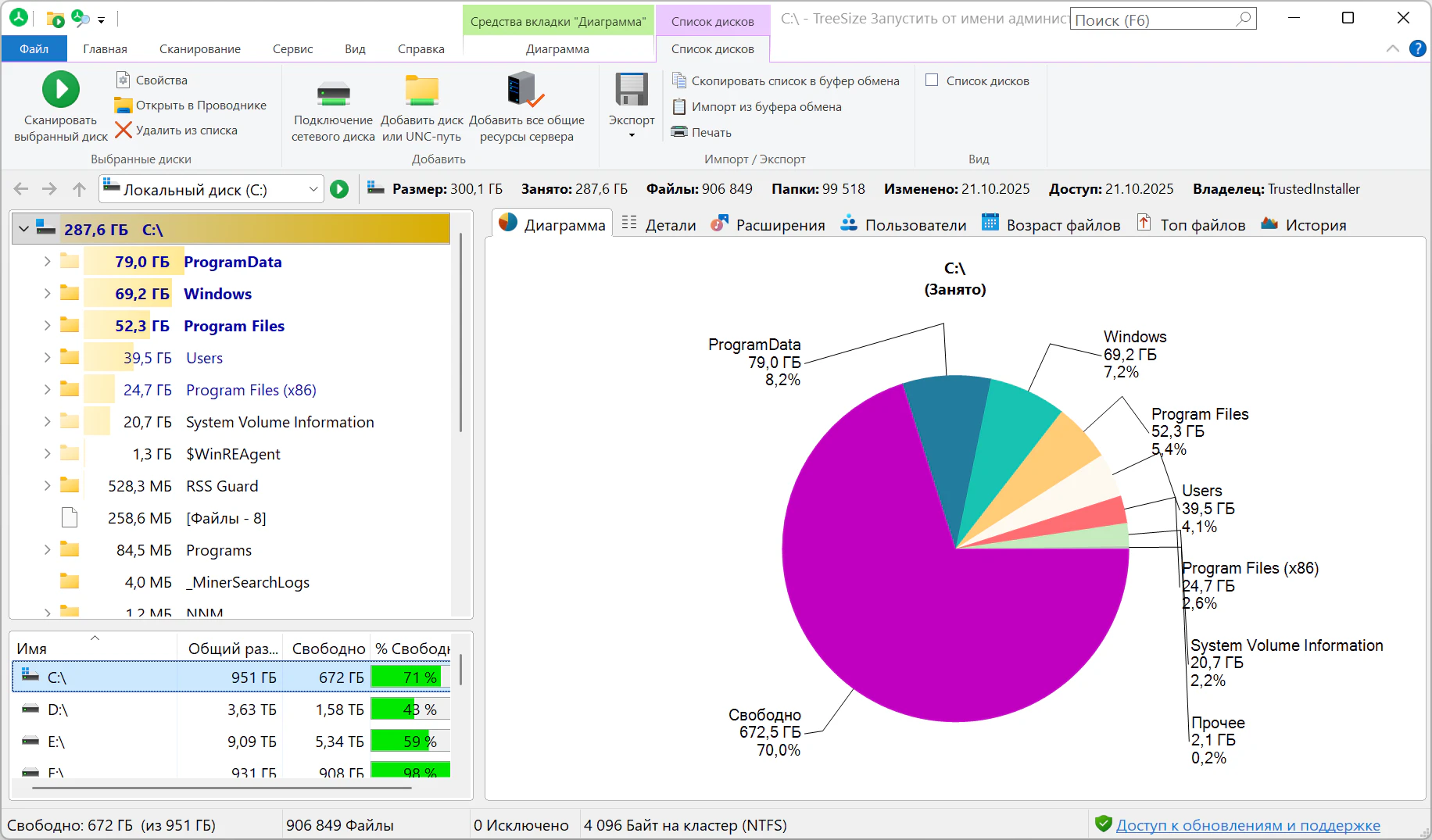Click Добавить все общие ресурсы сервера icon
Image resolution: width=1432 pixels, height=840 pixels.
pos(525,91)
